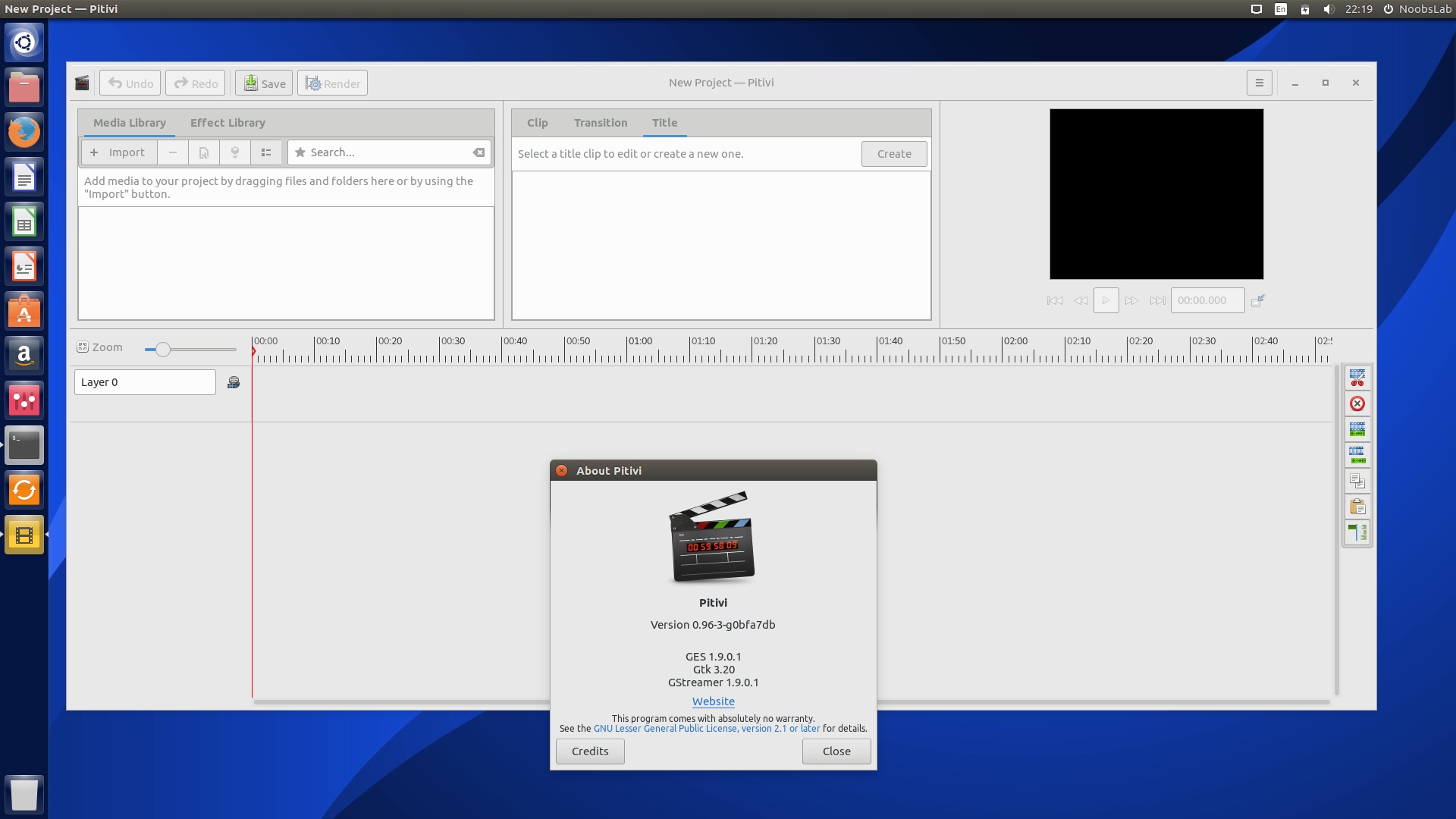Open the star filter in search box
1456x819 pixels.
pyautogui.click(x=300, y=152)
